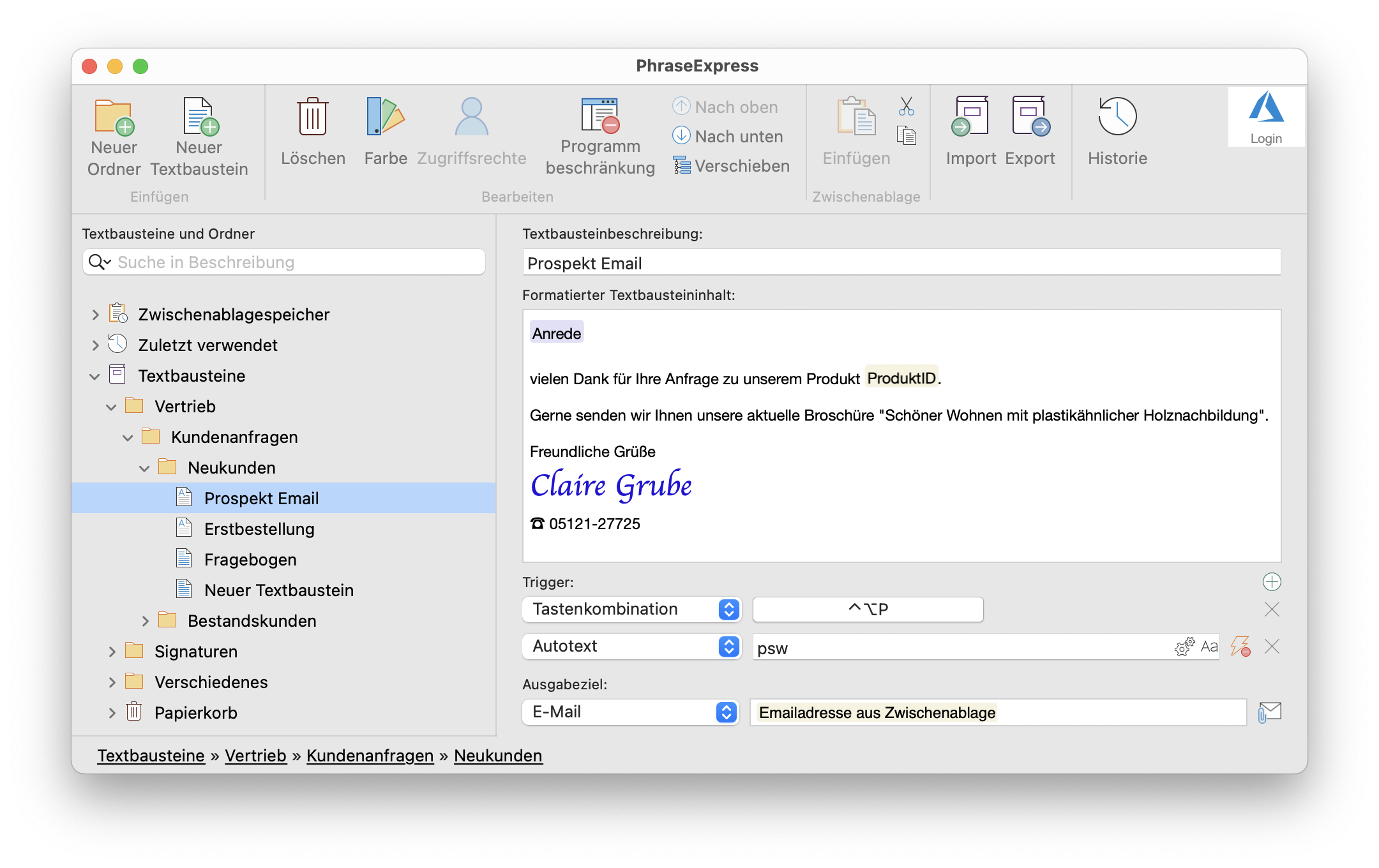1379x868 pixels.
Task: Click the Textbausteine breadcrumb link
Action: click(x=151, y=756)
